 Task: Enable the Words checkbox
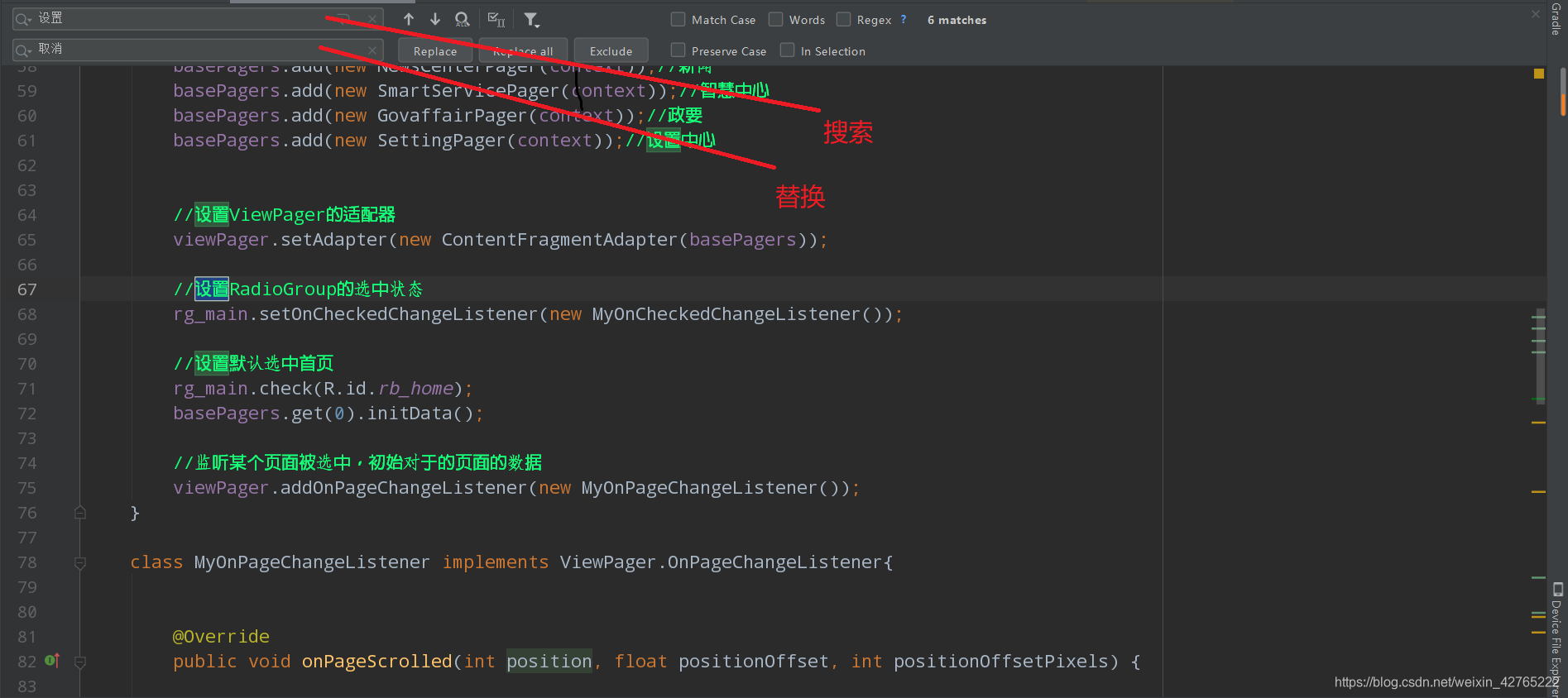pos(776,19)
